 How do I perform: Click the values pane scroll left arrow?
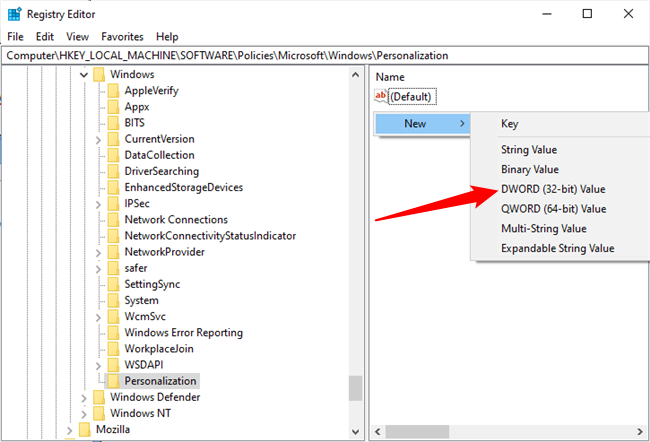pos(378,432)
